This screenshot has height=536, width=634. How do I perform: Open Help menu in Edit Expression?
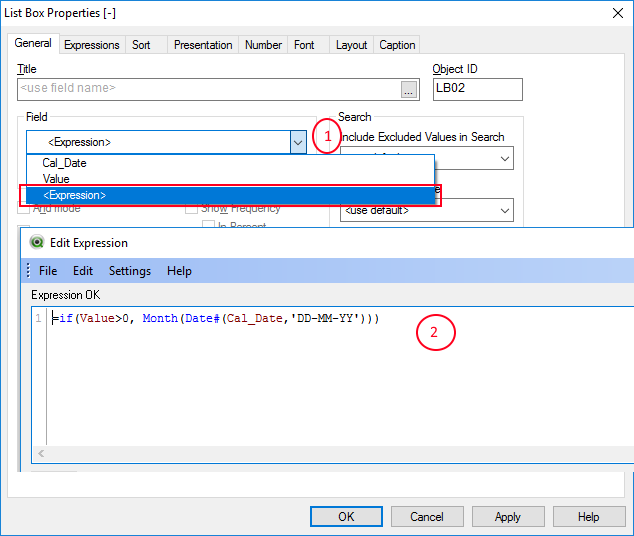pos(179,271)
